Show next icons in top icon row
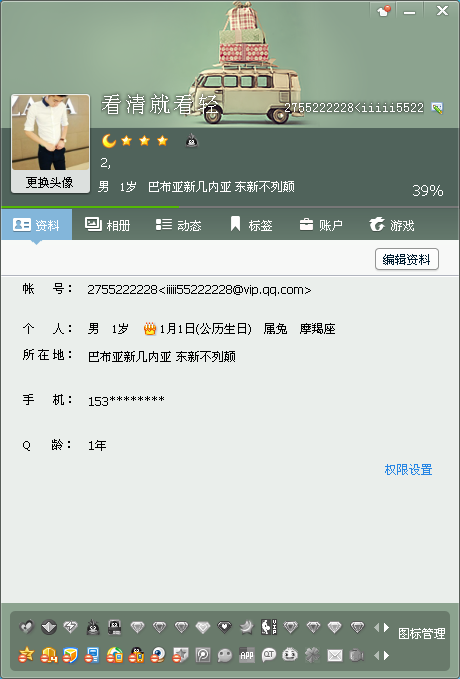460x679 pixels. coord(386,627)
